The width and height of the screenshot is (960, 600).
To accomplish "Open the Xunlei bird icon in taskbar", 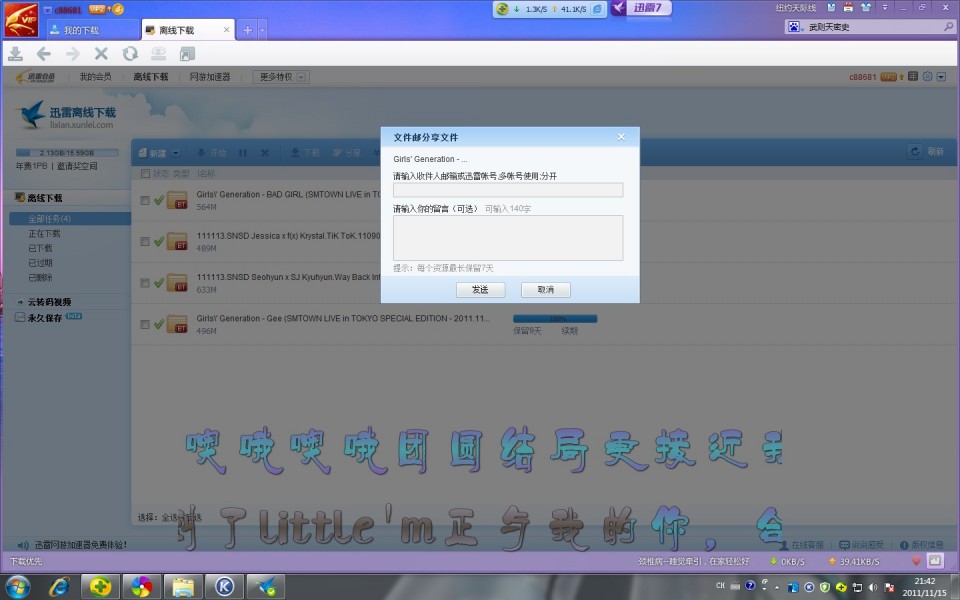I will point(266,587).
